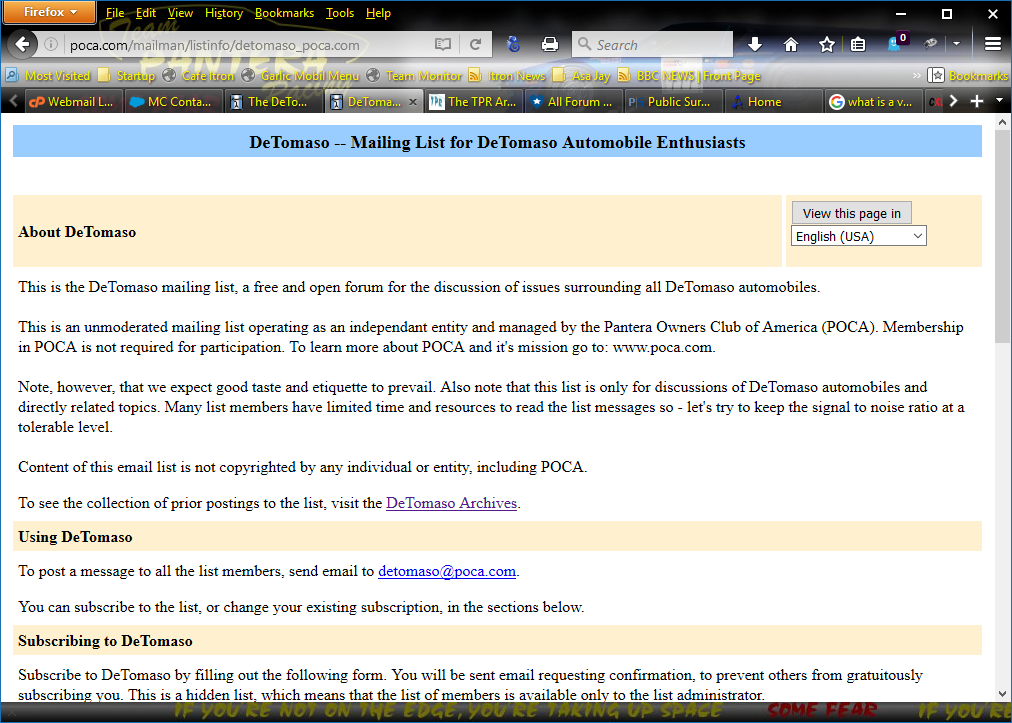Viewport: 1012px width, 723px height.
Task: Open the Downloads arrow
Action: pyautogui.click(x=754, y=45)
